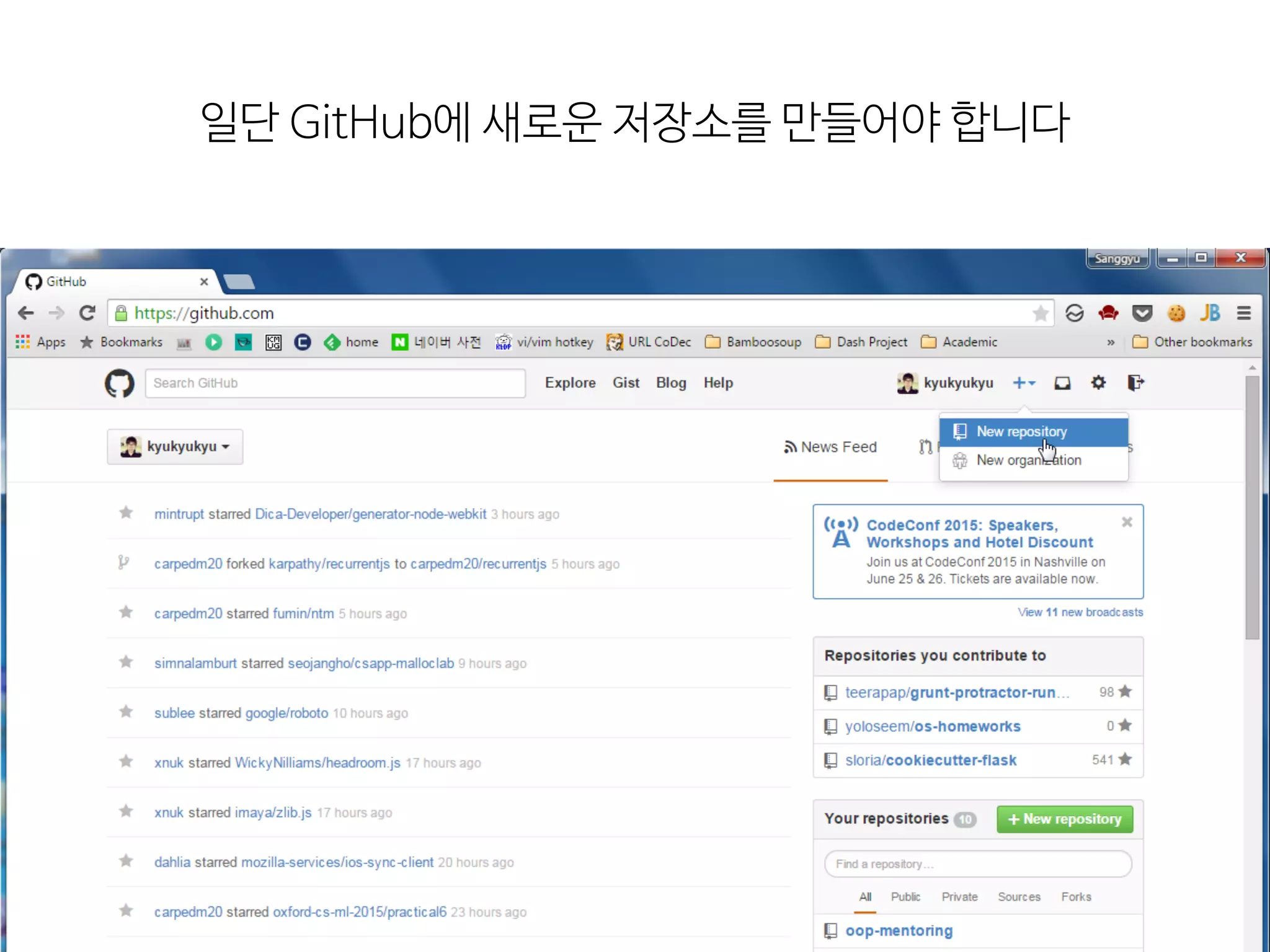Open Chrome hamburger menu

coord(1243,313)
